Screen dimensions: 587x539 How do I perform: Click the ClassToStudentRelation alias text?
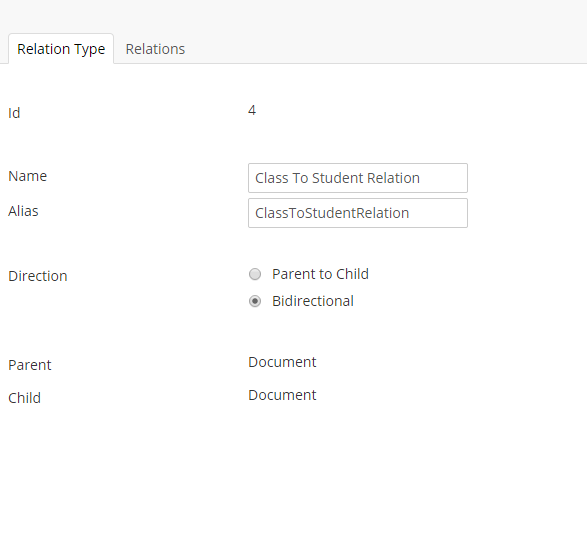coord(332,213)
